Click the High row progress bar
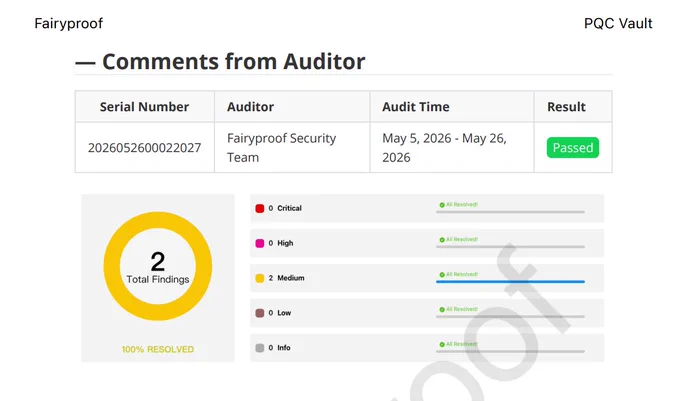 click(x=510, y=247)
